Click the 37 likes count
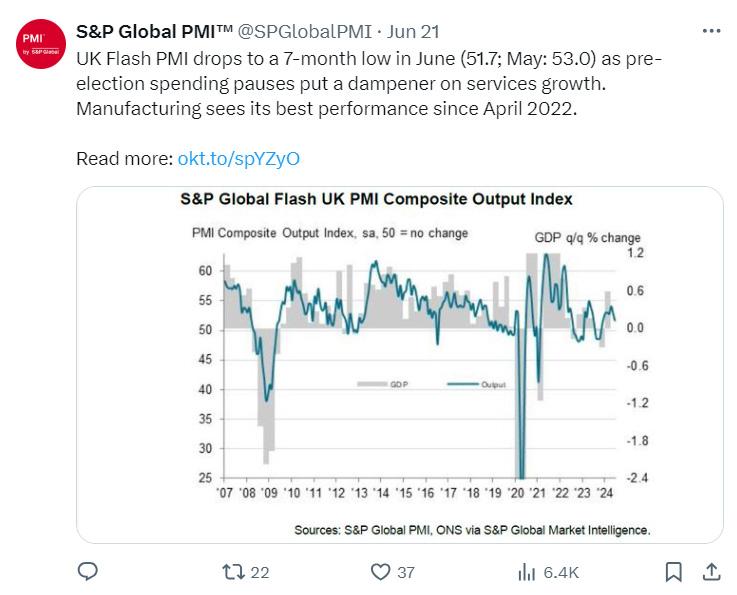 coord(406,572)
